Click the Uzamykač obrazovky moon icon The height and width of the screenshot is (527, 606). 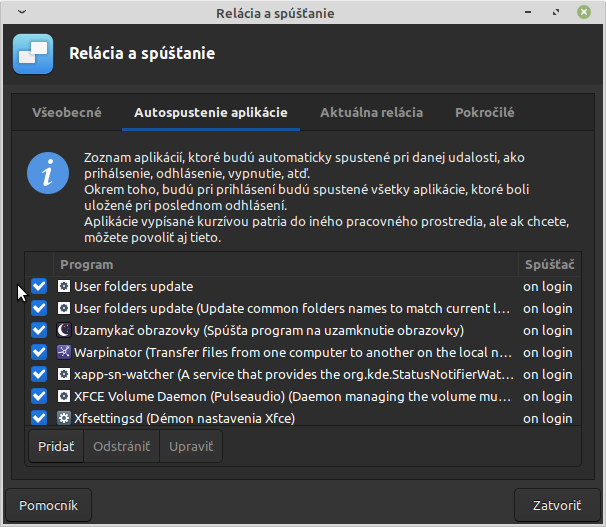pyautogui.click(x=64, y=330)
